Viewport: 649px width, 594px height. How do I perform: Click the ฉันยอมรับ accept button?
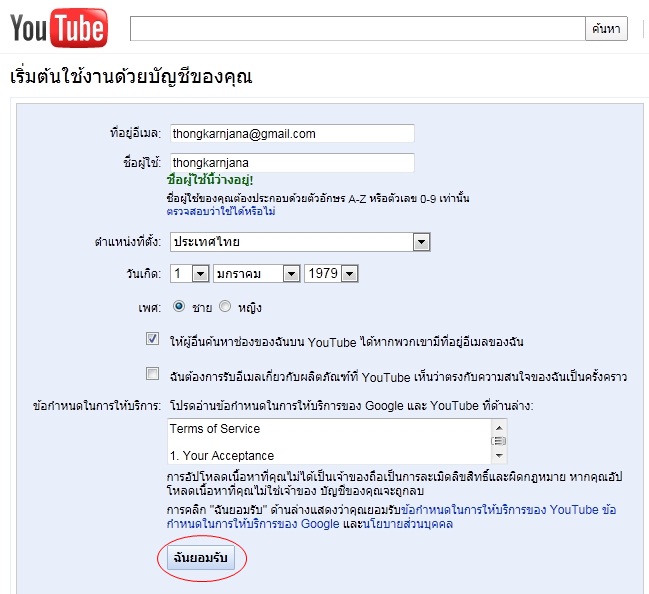pos(201,558)
